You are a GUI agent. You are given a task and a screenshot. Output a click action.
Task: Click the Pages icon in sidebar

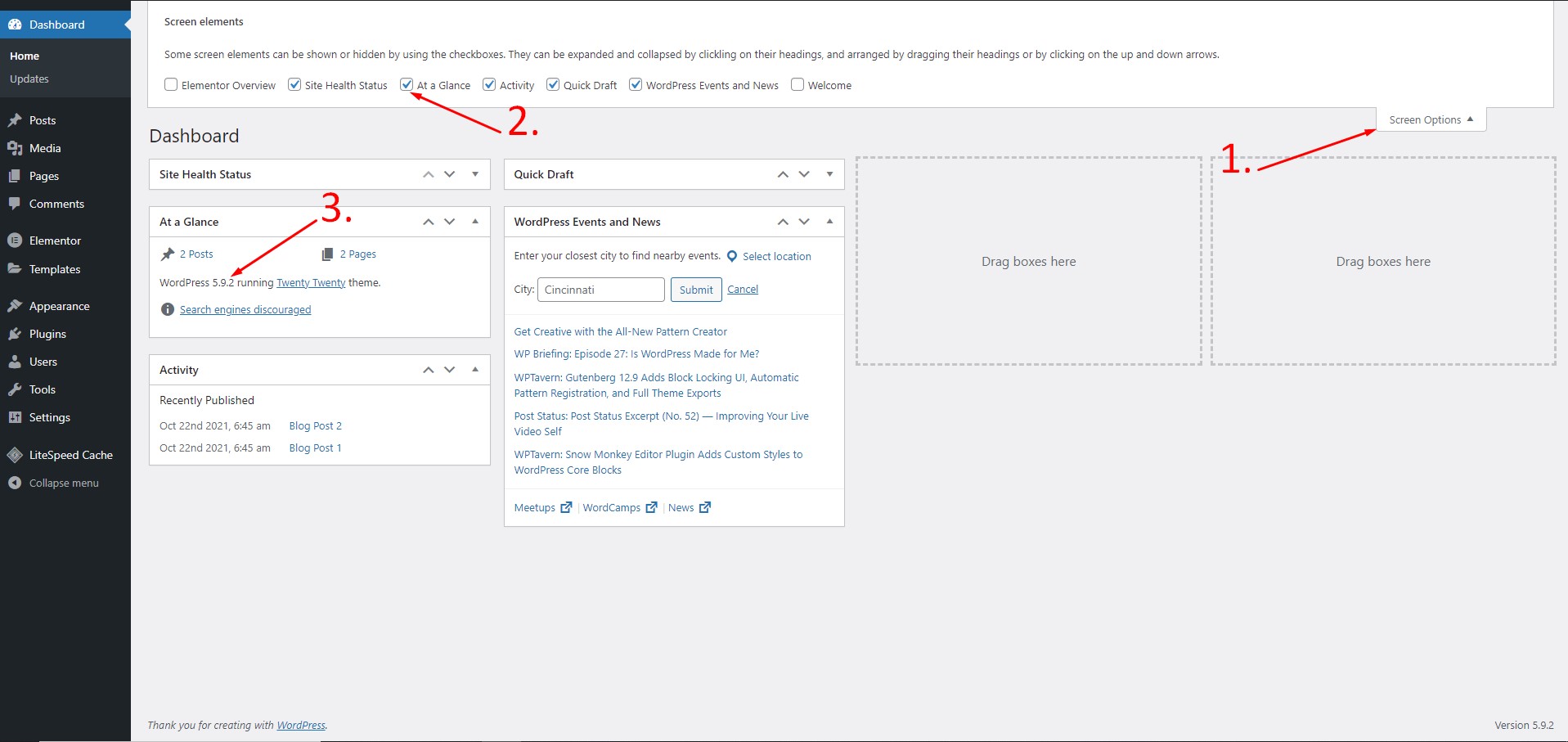15,176
